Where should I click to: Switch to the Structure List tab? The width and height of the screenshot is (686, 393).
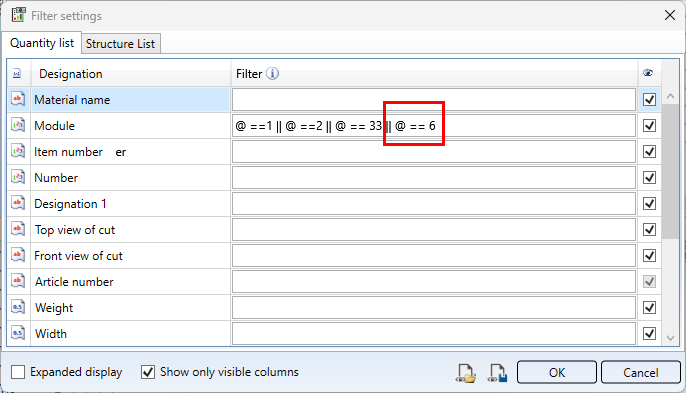(x=120, y=44)
